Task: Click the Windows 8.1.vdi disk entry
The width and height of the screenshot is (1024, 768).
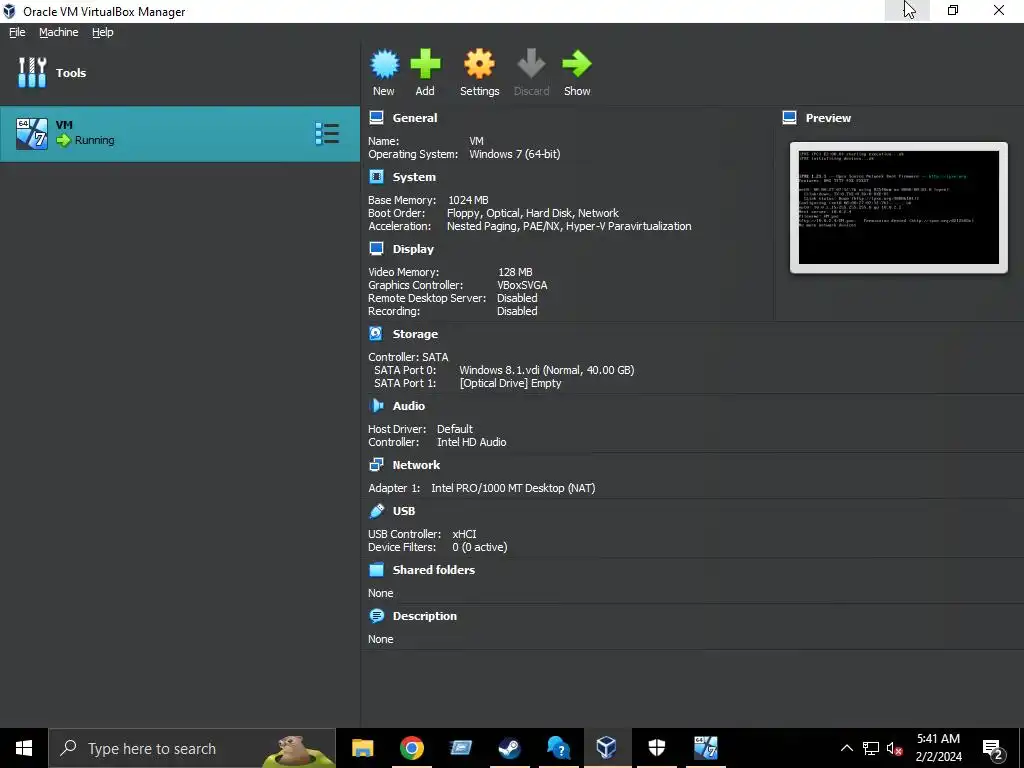Action: pyautogui.click(x=547, y=370)
